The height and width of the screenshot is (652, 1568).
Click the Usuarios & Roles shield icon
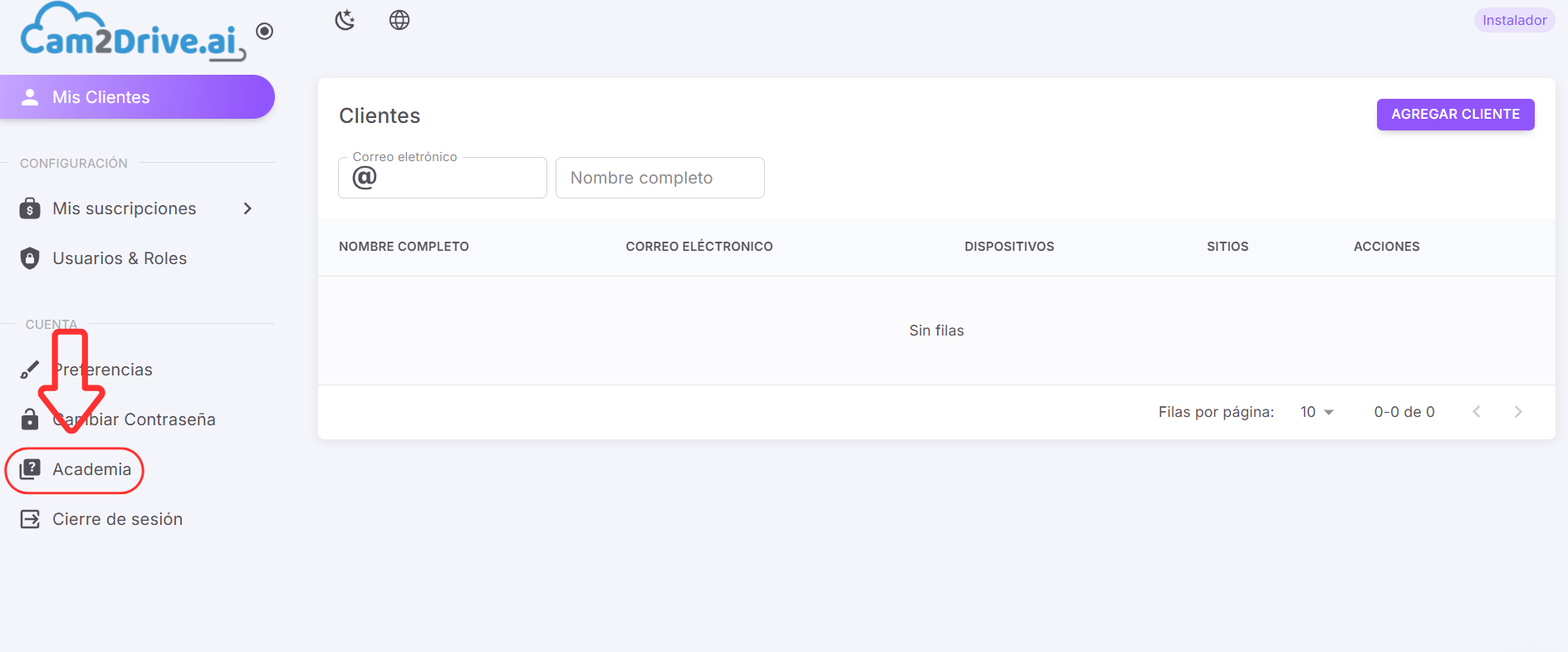coord(30,258)
